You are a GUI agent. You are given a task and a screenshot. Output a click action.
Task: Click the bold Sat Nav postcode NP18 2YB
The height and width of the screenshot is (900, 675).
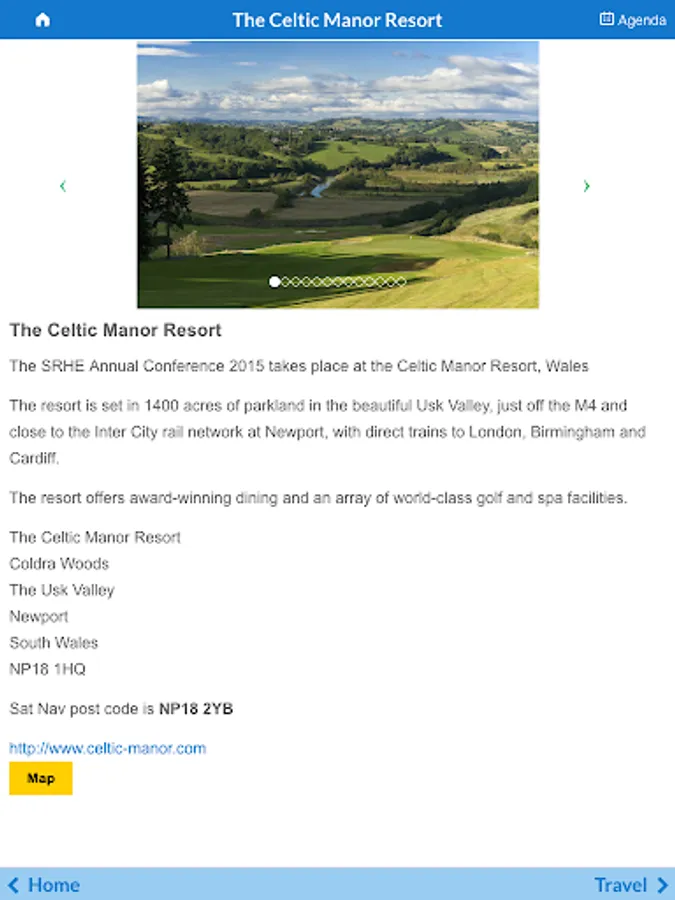pyautogui.click(x=196, y=709)
